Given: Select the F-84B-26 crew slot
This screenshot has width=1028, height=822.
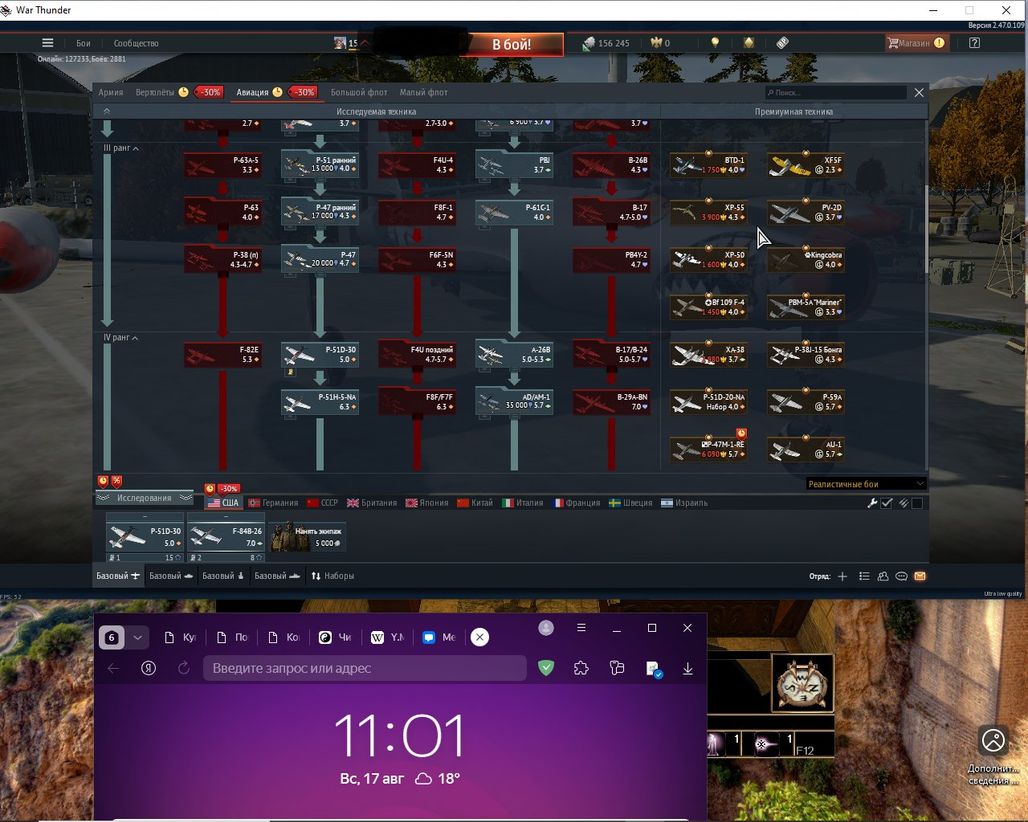Looking at the screenshot, I should tap(226, 538).
